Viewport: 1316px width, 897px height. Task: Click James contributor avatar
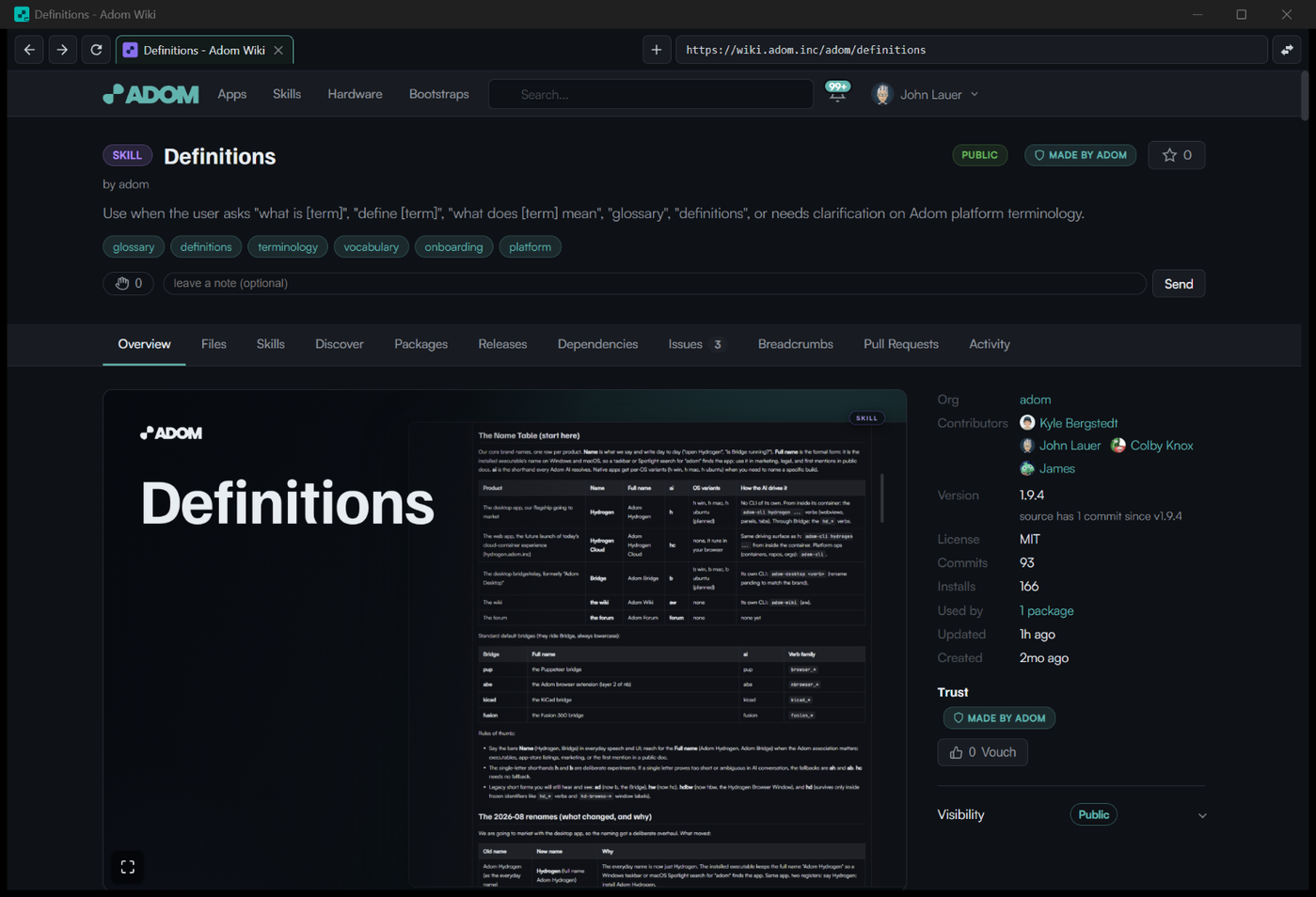tap(1027, 468)
